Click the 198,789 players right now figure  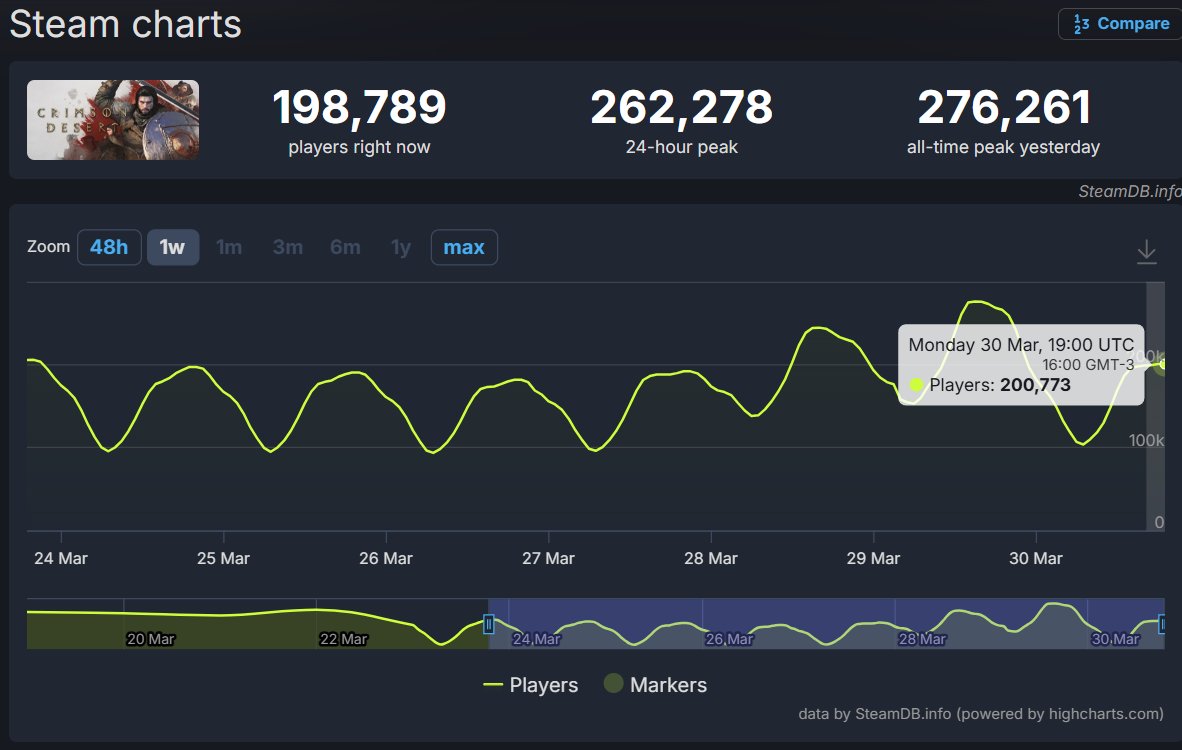point(360,107)
